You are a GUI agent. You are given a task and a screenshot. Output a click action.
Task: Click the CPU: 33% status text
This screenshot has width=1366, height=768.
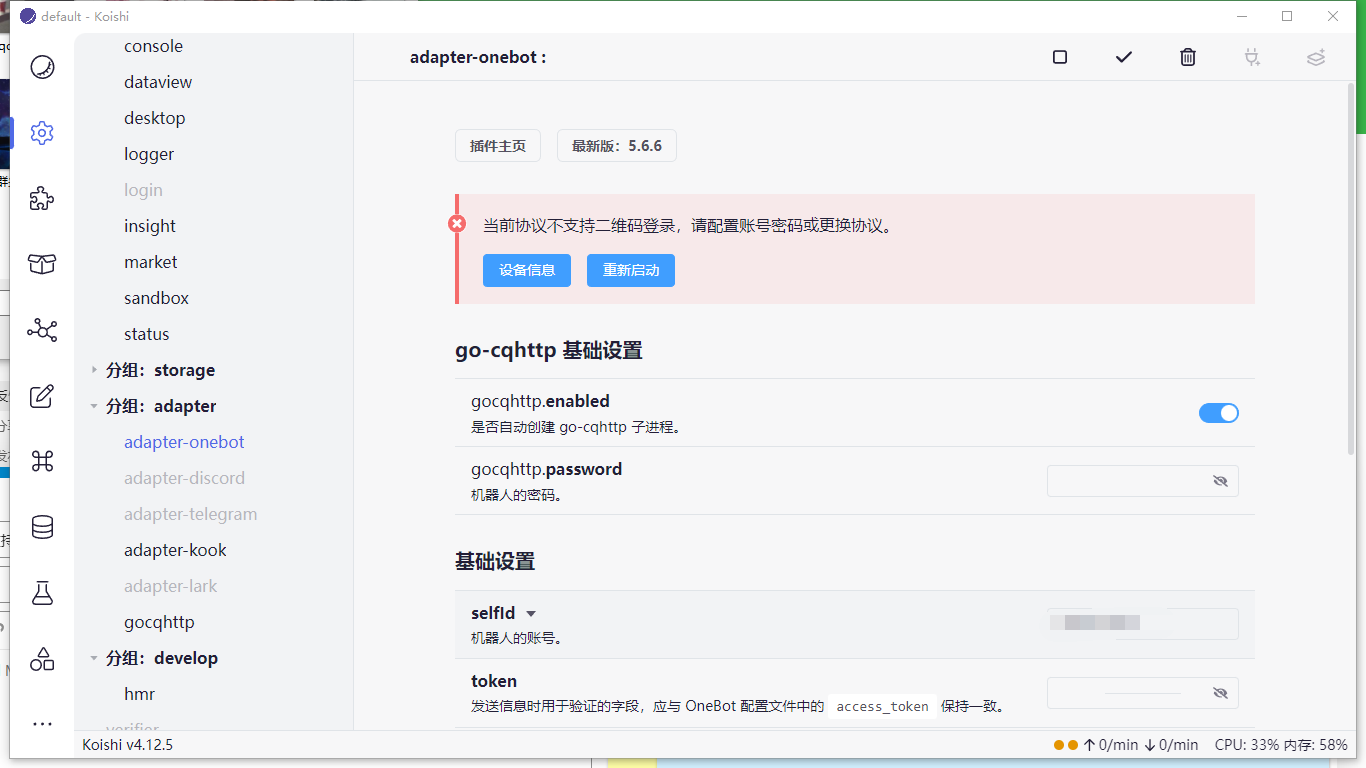[x=1247, y=745]
